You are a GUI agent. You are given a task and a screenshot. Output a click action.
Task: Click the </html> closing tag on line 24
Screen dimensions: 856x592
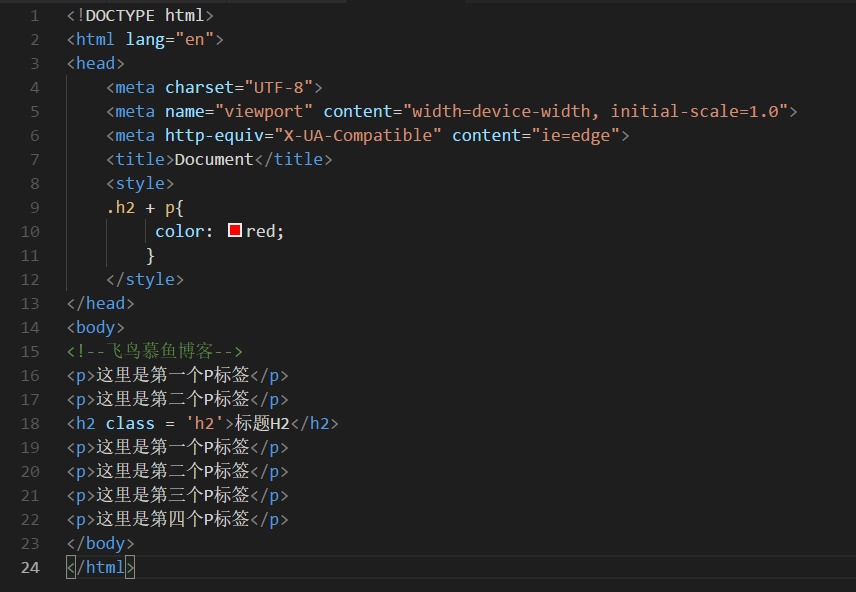pyautogui.click(x=100, y=567)
